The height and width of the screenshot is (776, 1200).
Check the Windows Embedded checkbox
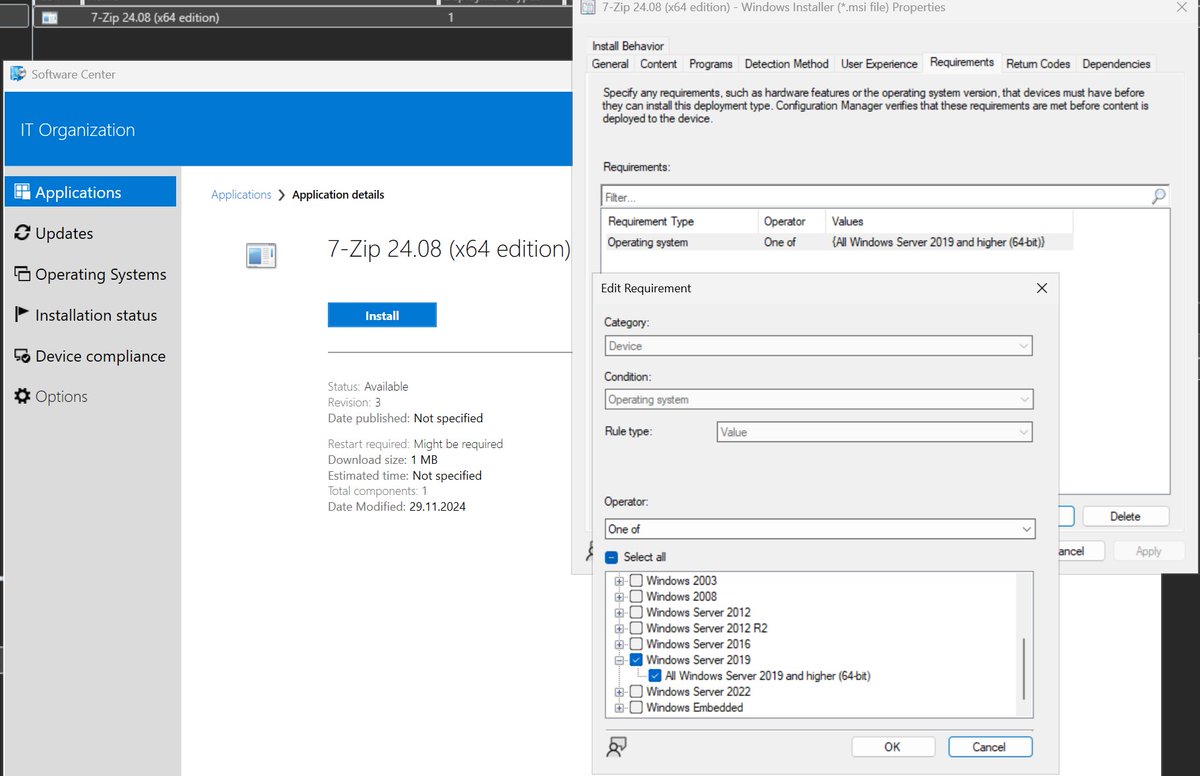tap(636, 708)
